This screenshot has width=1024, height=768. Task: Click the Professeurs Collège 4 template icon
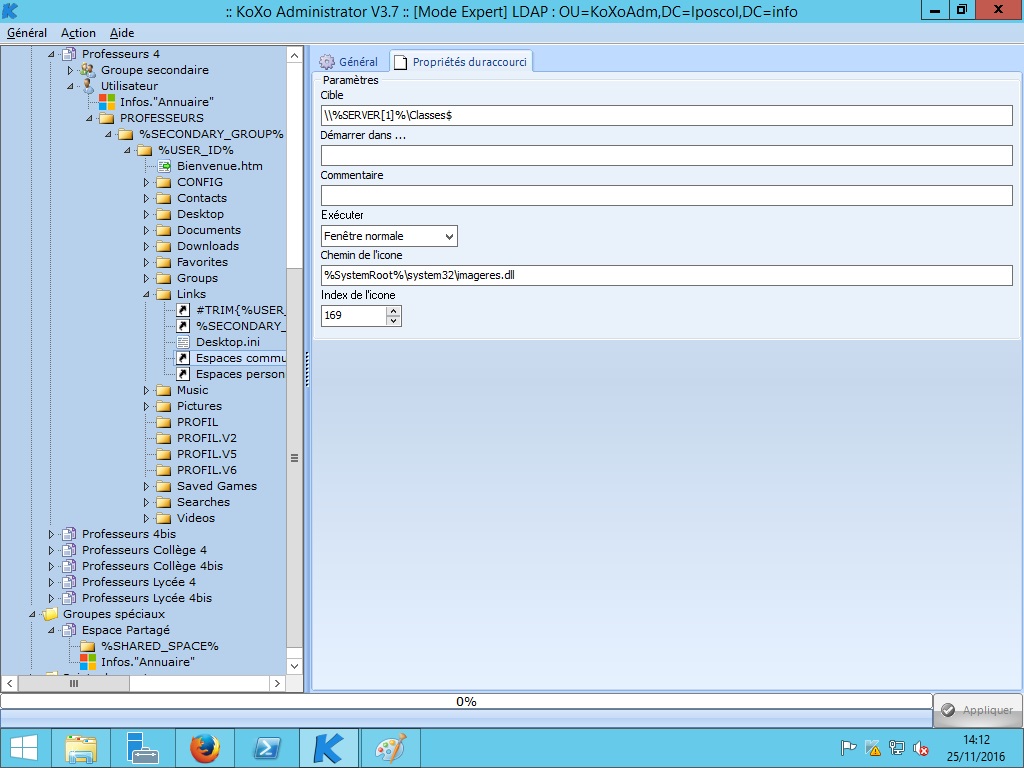click(x=69, y=550)
